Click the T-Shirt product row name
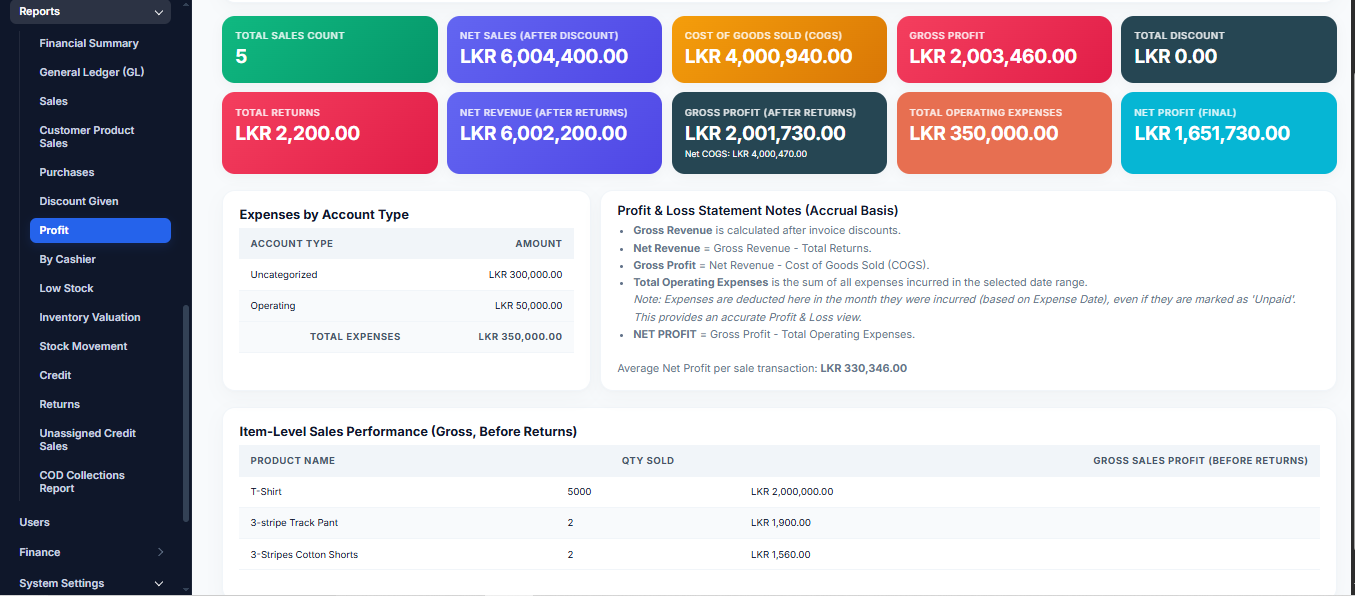The height and width of the screenshot is (596, 1355). pyautogui.click(x=266, y=492)
